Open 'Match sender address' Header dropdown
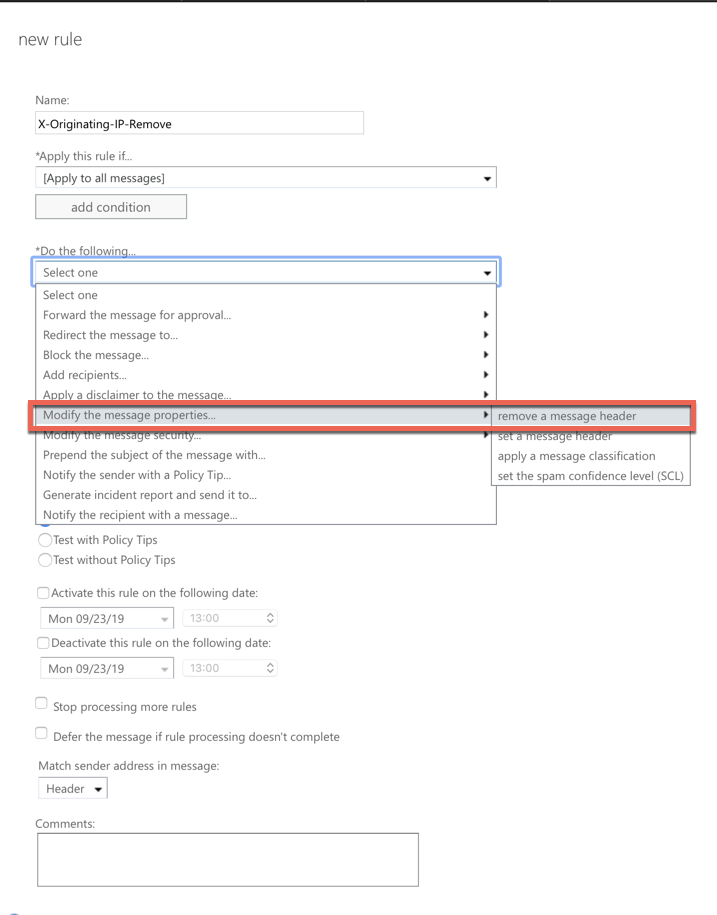This screenshot has height=915, width=717. coord(73,789)
